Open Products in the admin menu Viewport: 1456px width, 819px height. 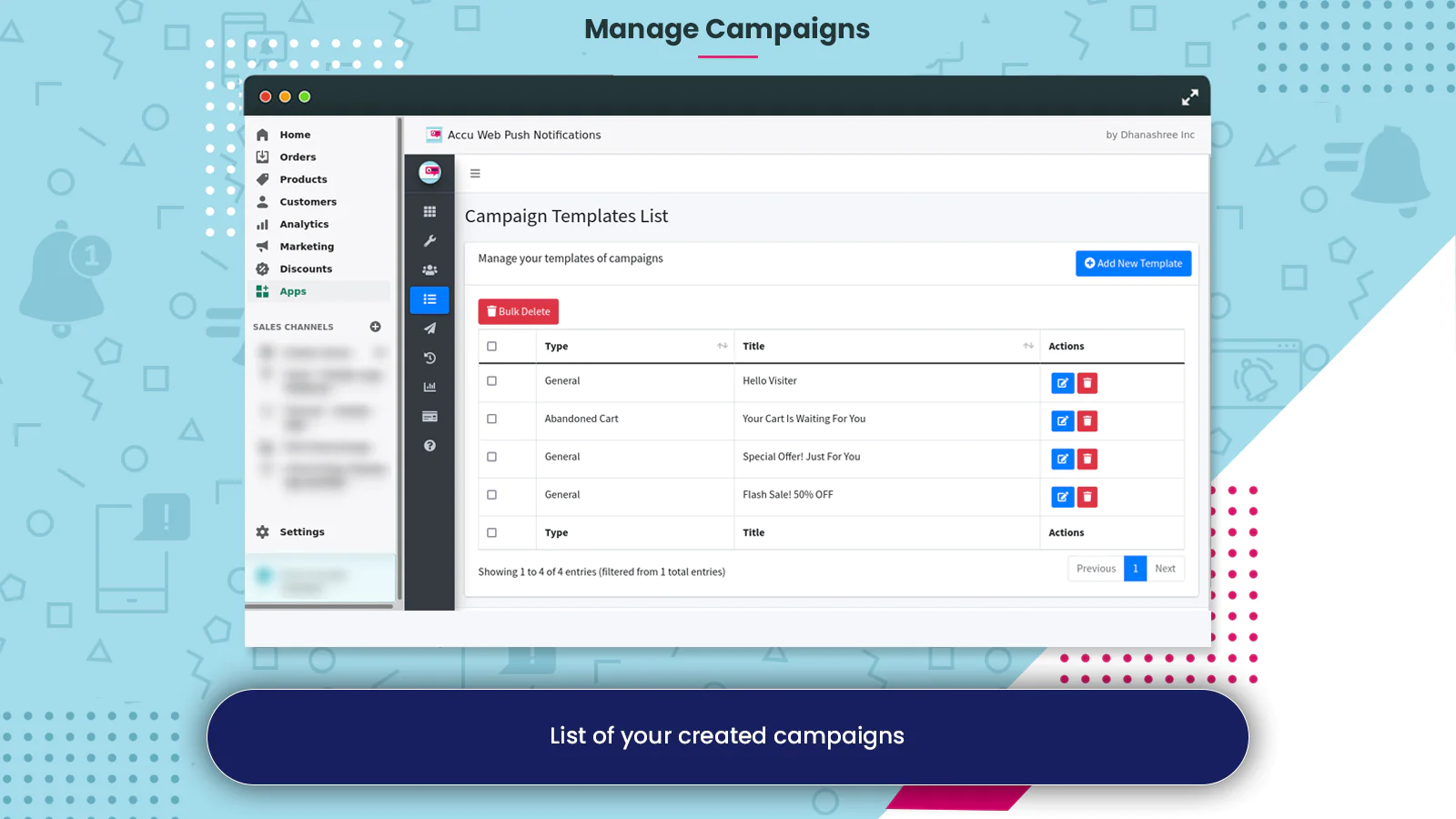(303, 180)
